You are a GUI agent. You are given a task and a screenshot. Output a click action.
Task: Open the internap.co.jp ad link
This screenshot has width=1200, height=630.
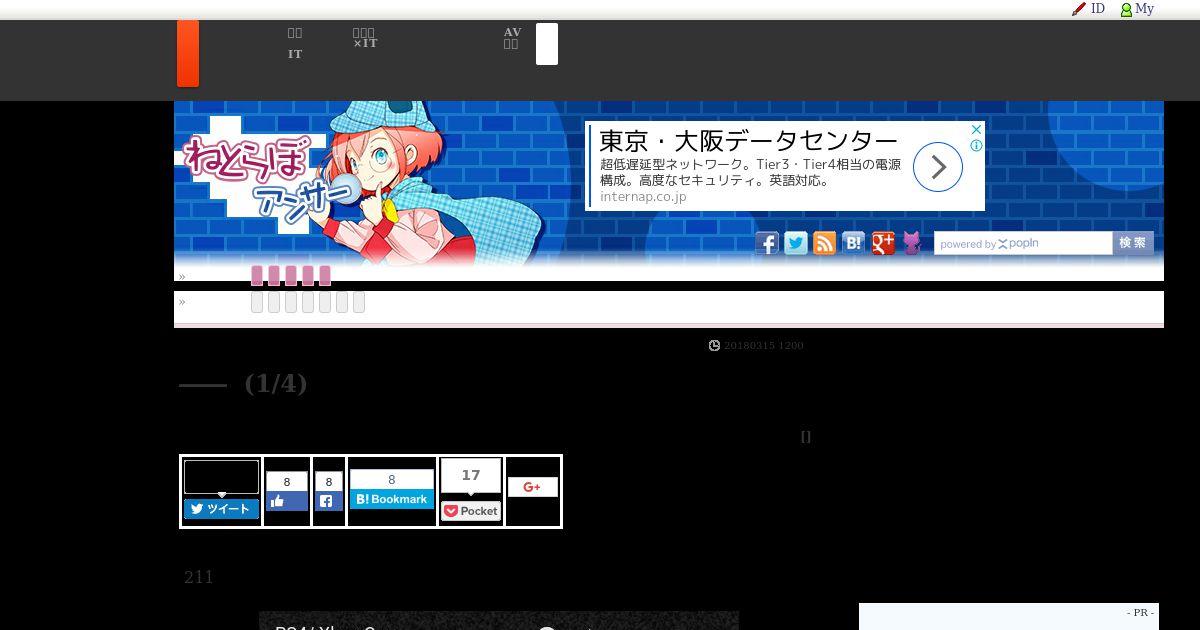pos(643,197)
